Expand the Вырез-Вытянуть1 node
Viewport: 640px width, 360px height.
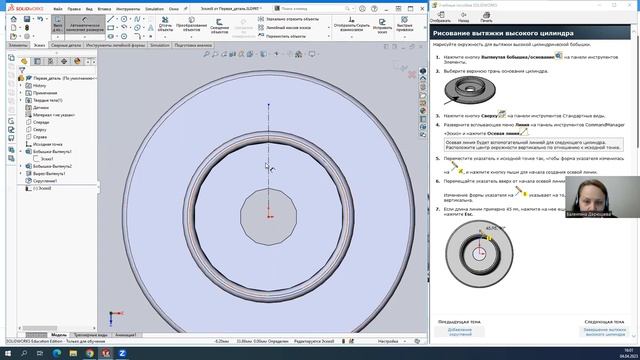pyautogui.click(x=21, y=173)
